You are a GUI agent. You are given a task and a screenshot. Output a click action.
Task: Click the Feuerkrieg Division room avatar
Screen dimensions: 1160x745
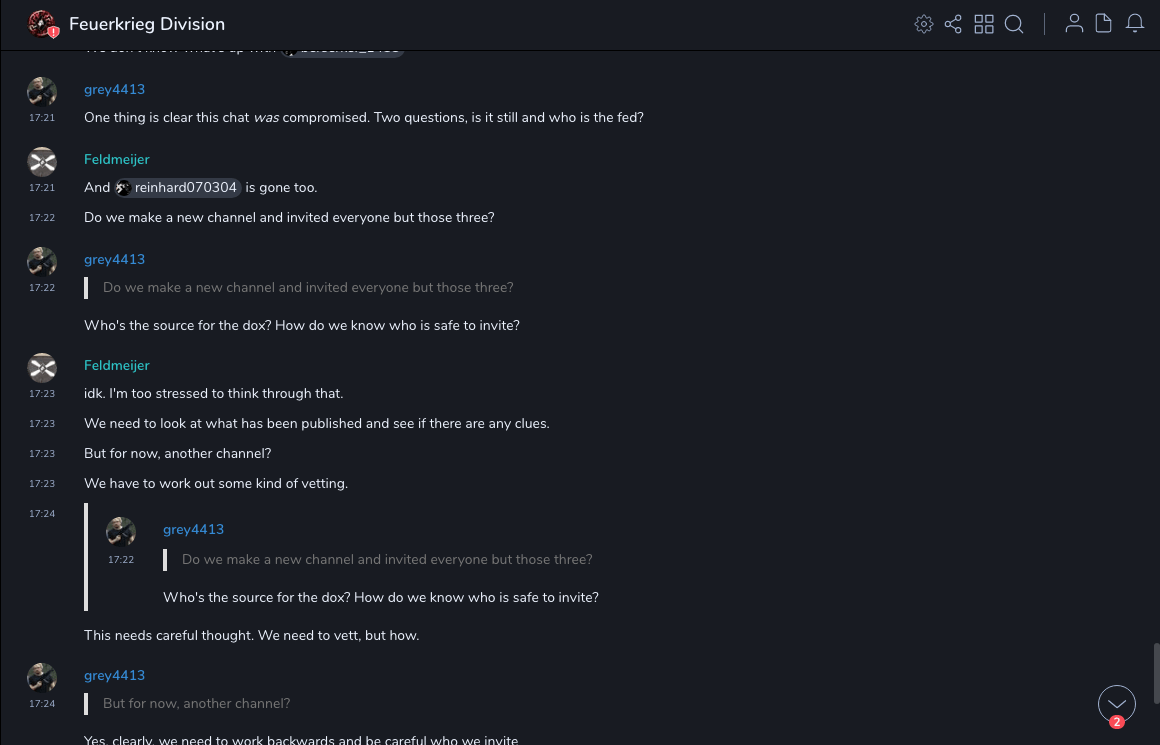(42, 24)
